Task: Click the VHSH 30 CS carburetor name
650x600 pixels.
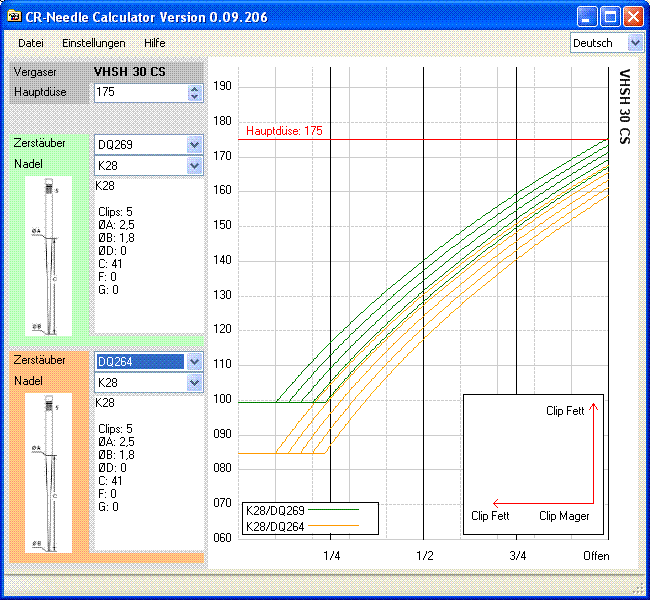Action: coord(129,72)
